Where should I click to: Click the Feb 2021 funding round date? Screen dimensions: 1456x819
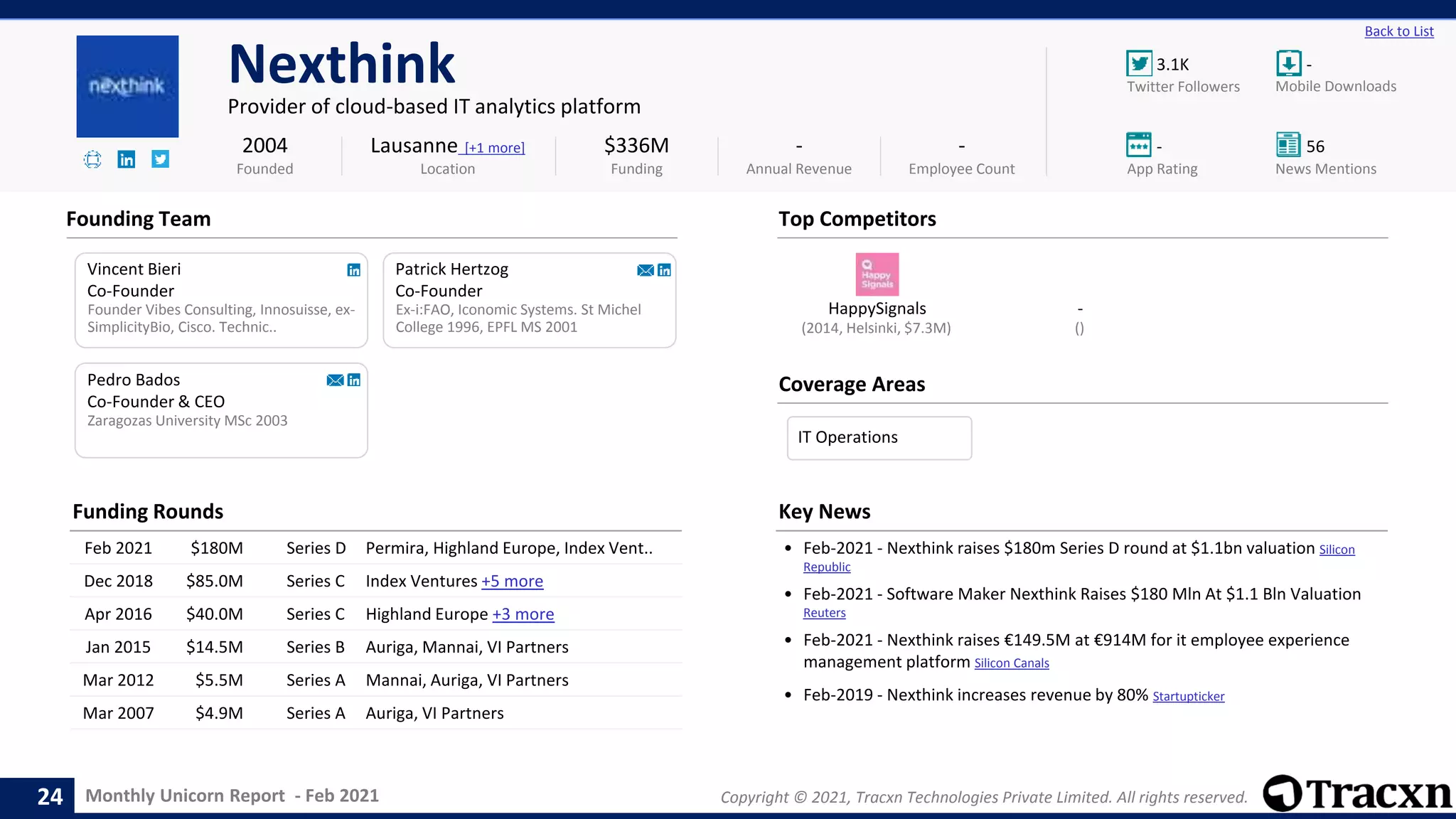118,548
